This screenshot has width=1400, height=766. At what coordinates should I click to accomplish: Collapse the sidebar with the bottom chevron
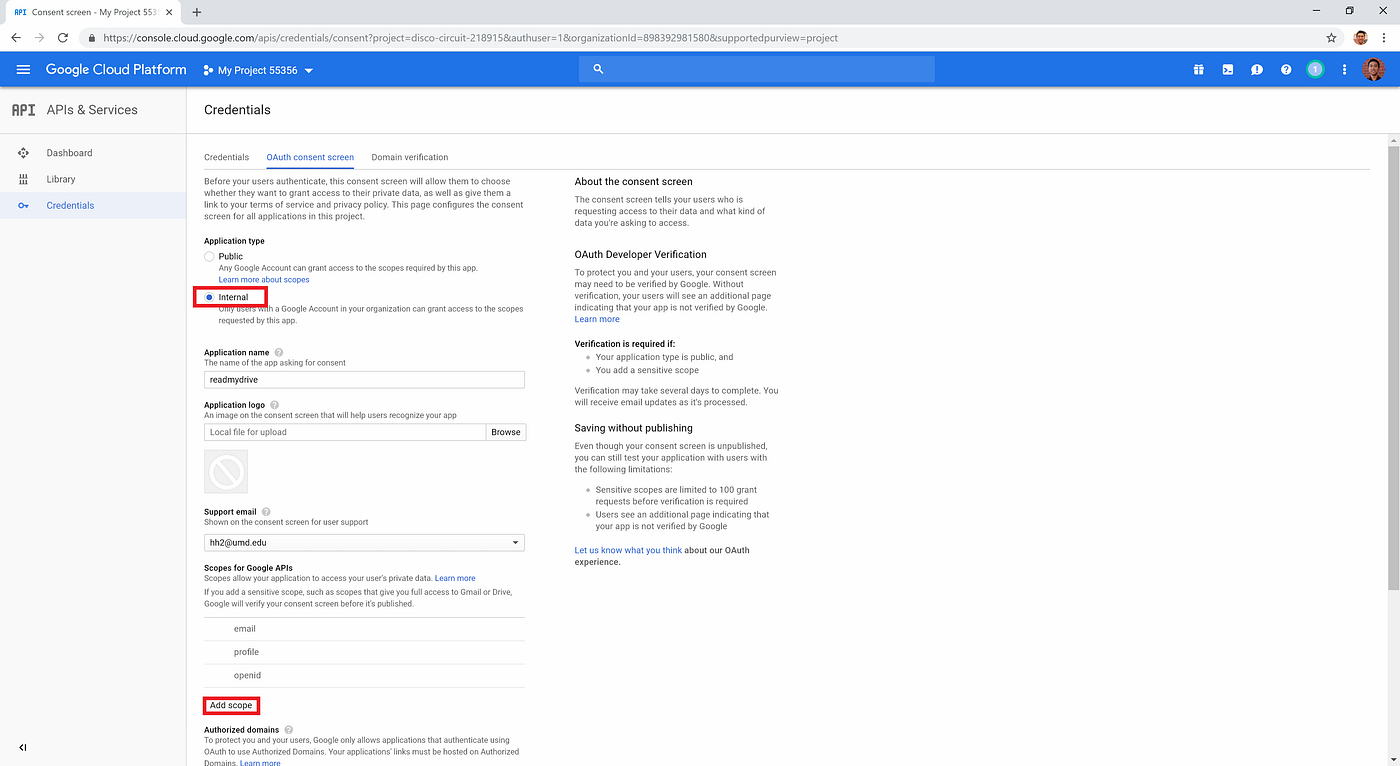pyautogui.click(x=22, y=747)
